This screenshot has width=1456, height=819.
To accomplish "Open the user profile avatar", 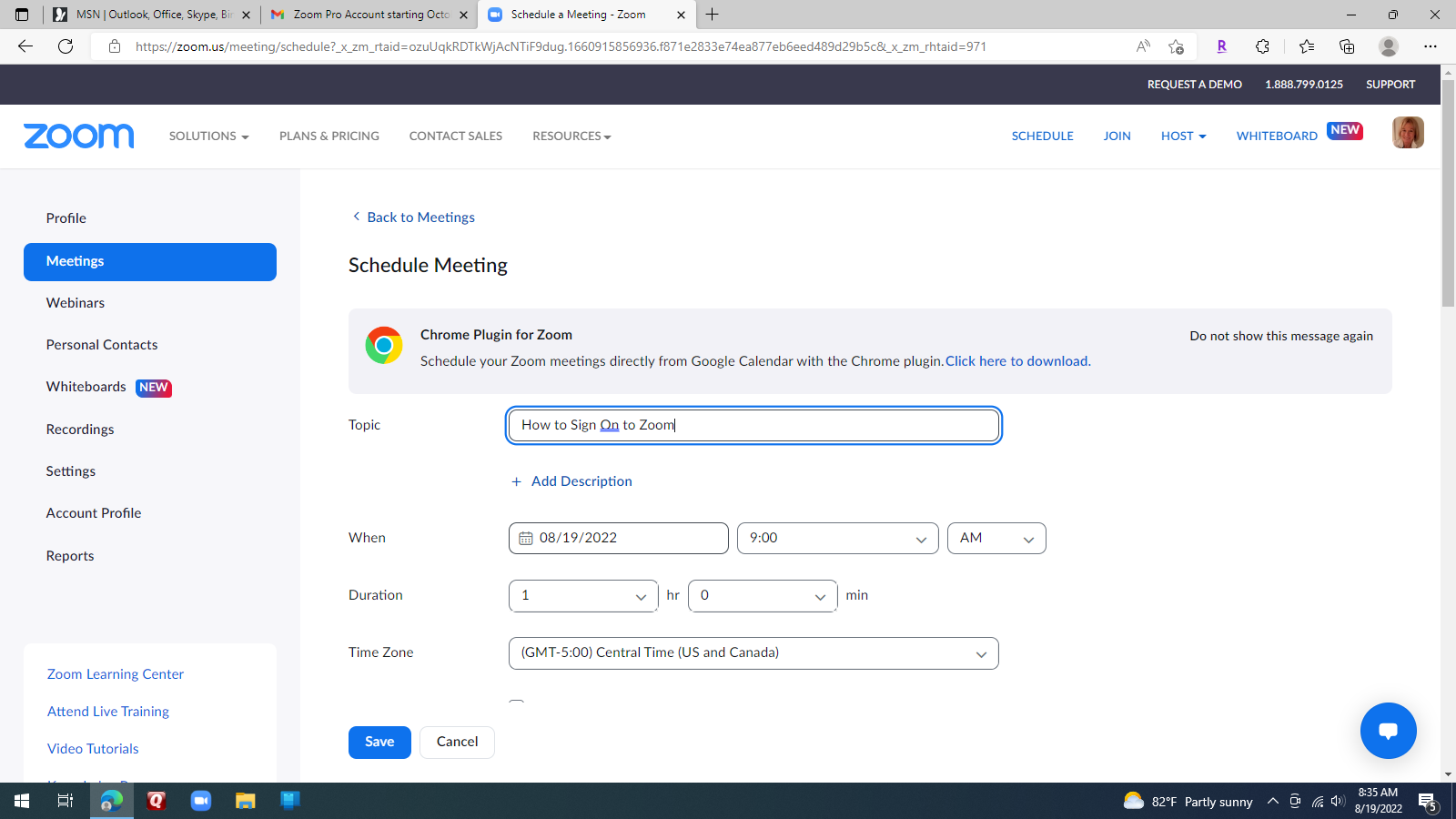I will click(x=1408, y=133).
